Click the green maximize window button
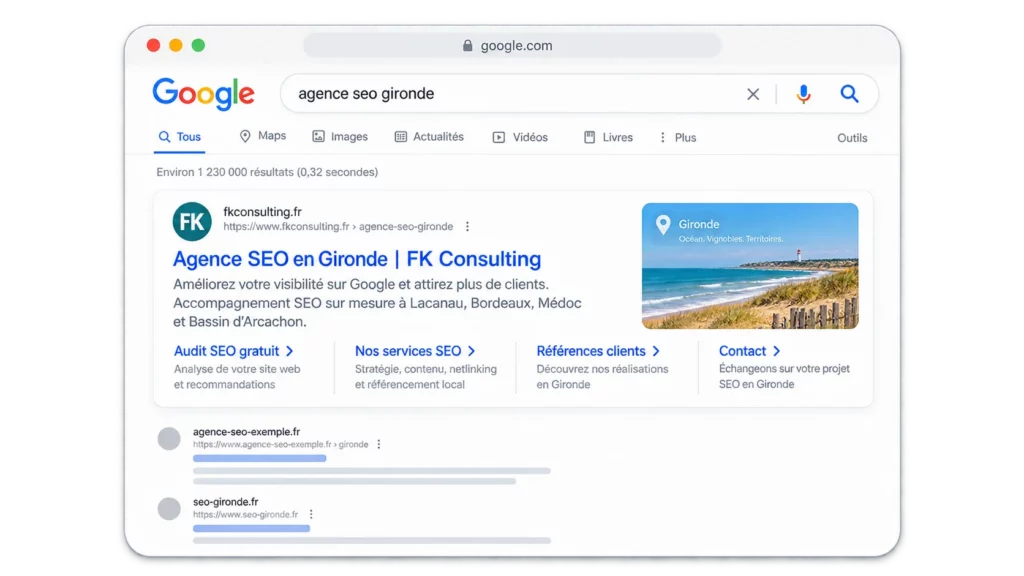This screenshot has width=1024, height=576. point(198,45)
